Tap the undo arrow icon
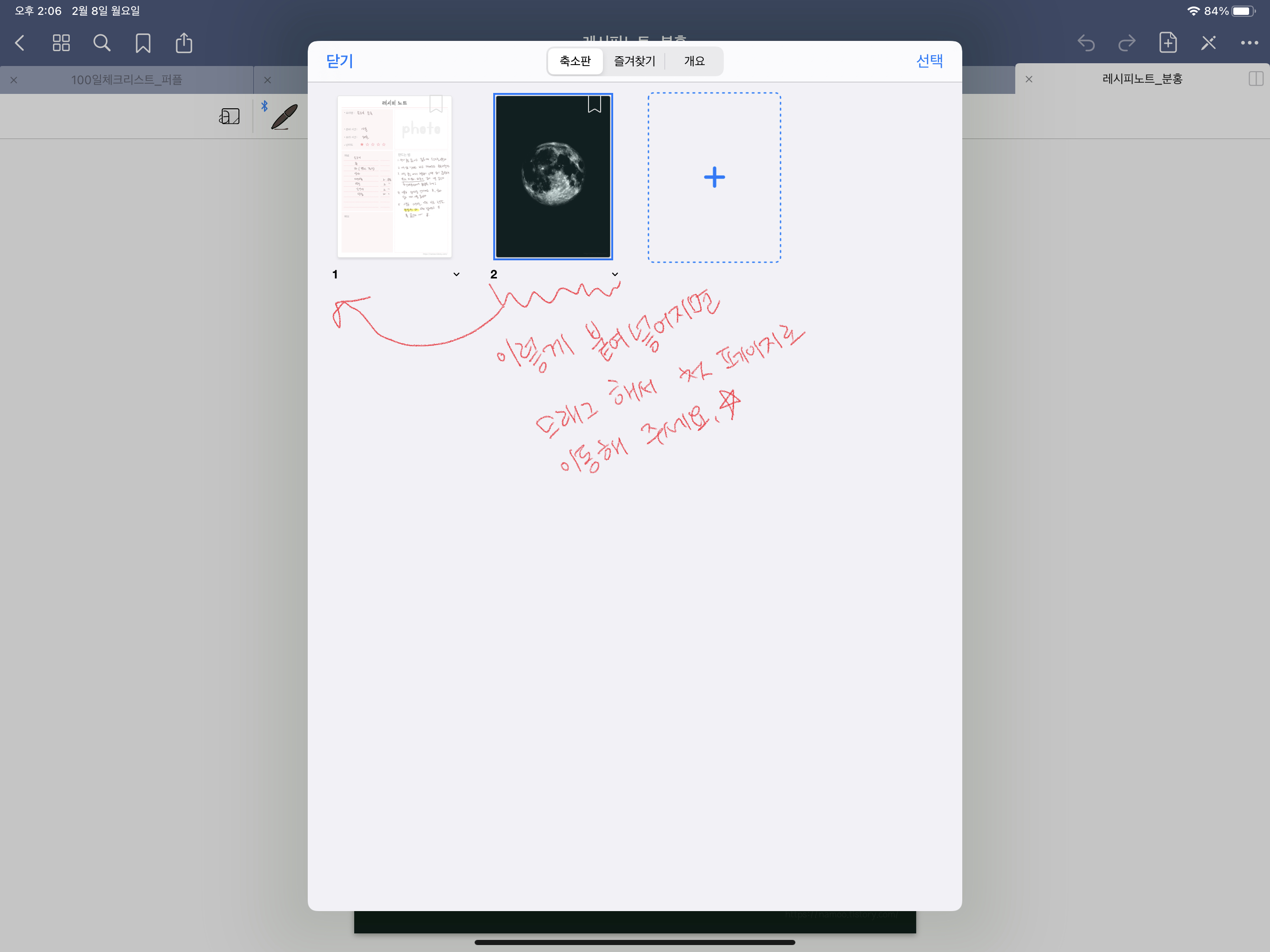The width and height of the screenshot is (1270, 952). (1086, 43)
